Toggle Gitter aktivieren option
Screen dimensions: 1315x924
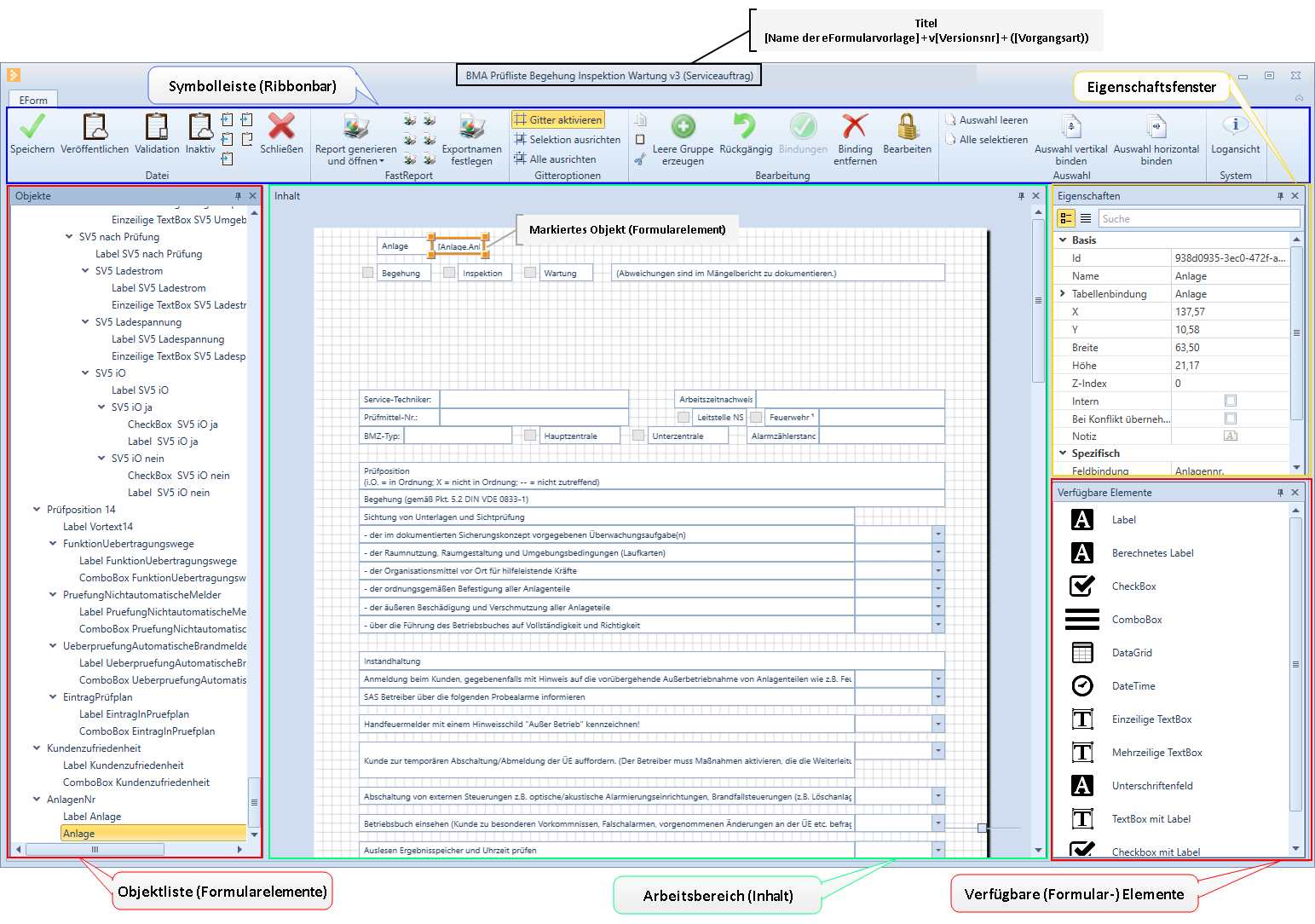(557, 120)
